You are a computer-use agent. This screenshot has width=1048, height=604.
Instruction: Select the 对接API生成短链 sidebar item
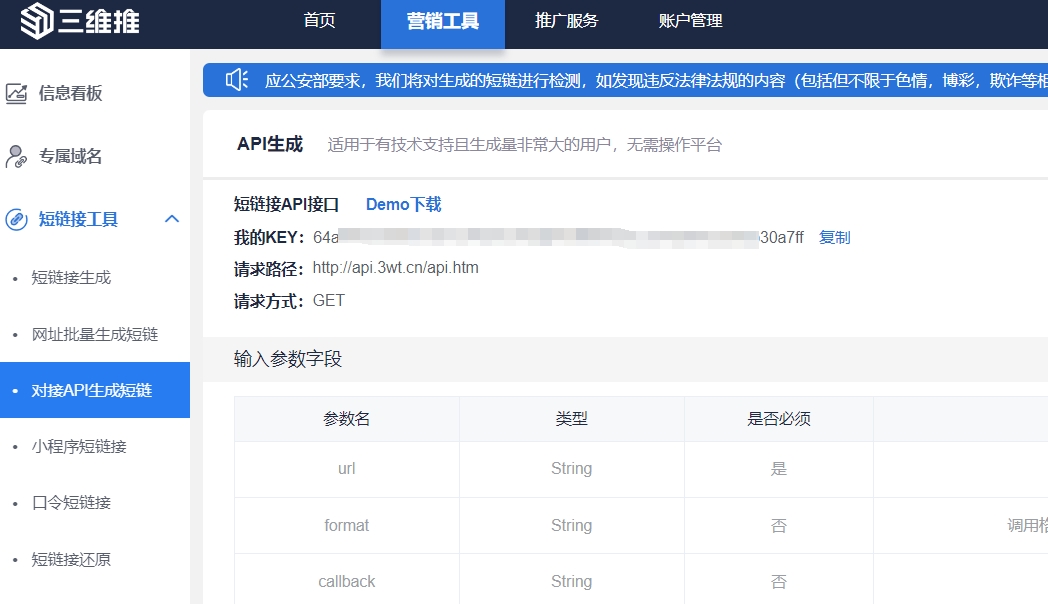point(92,391)
